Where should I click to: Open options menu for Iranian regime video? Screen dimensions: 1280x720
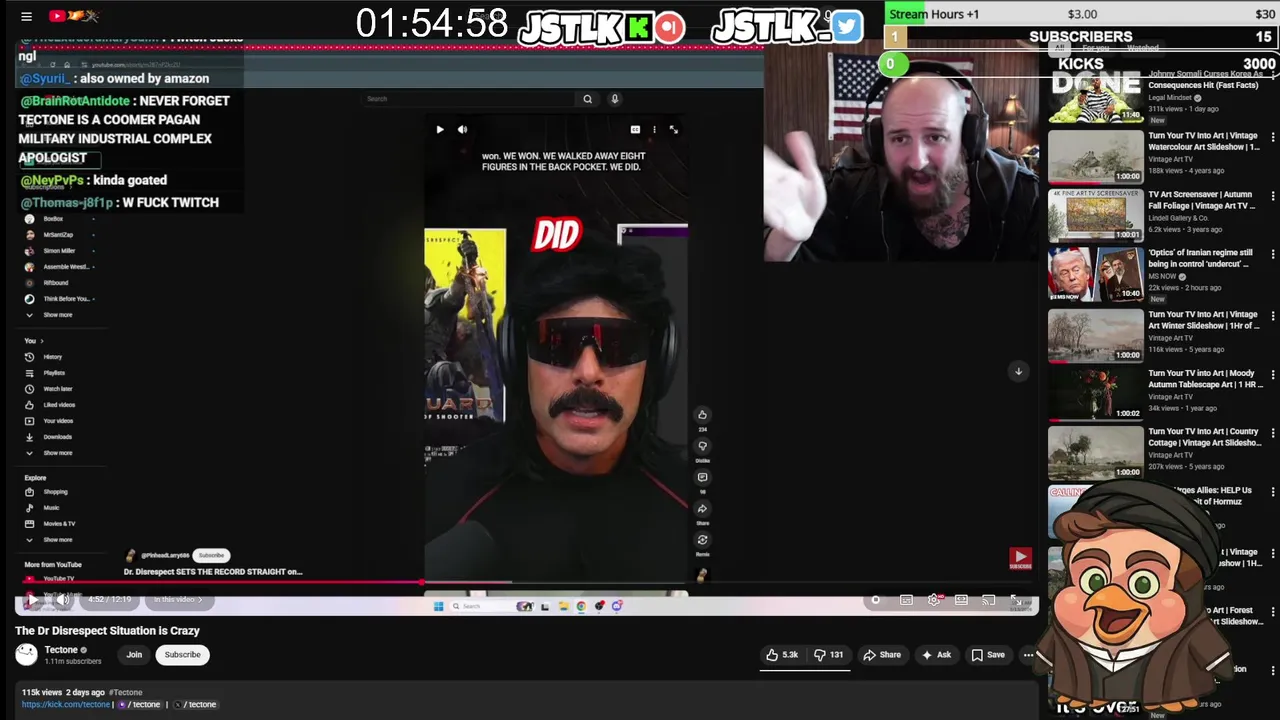(x=1272, y=256)
